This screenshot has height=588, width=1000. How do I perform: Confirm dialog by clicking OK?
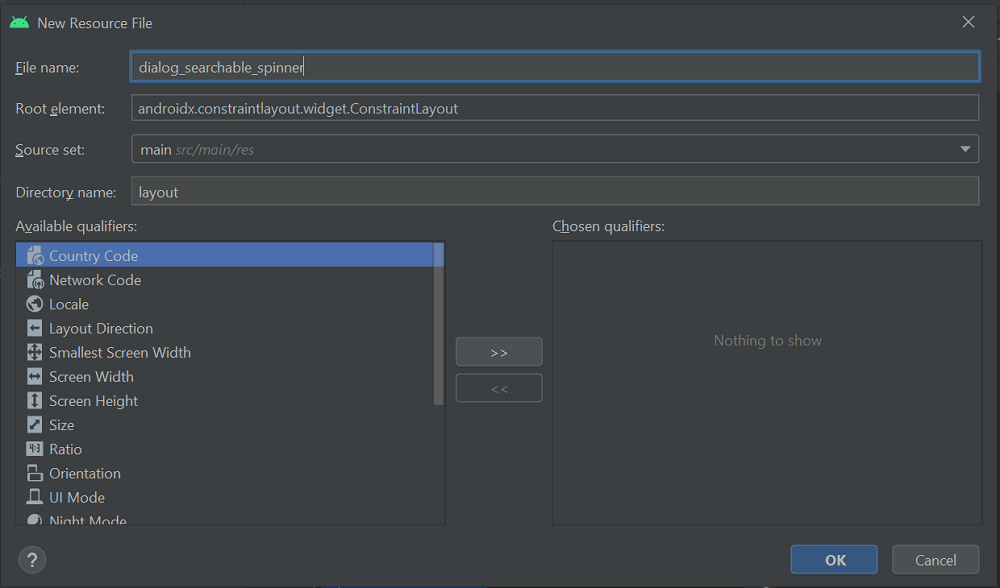pos(834,559)
